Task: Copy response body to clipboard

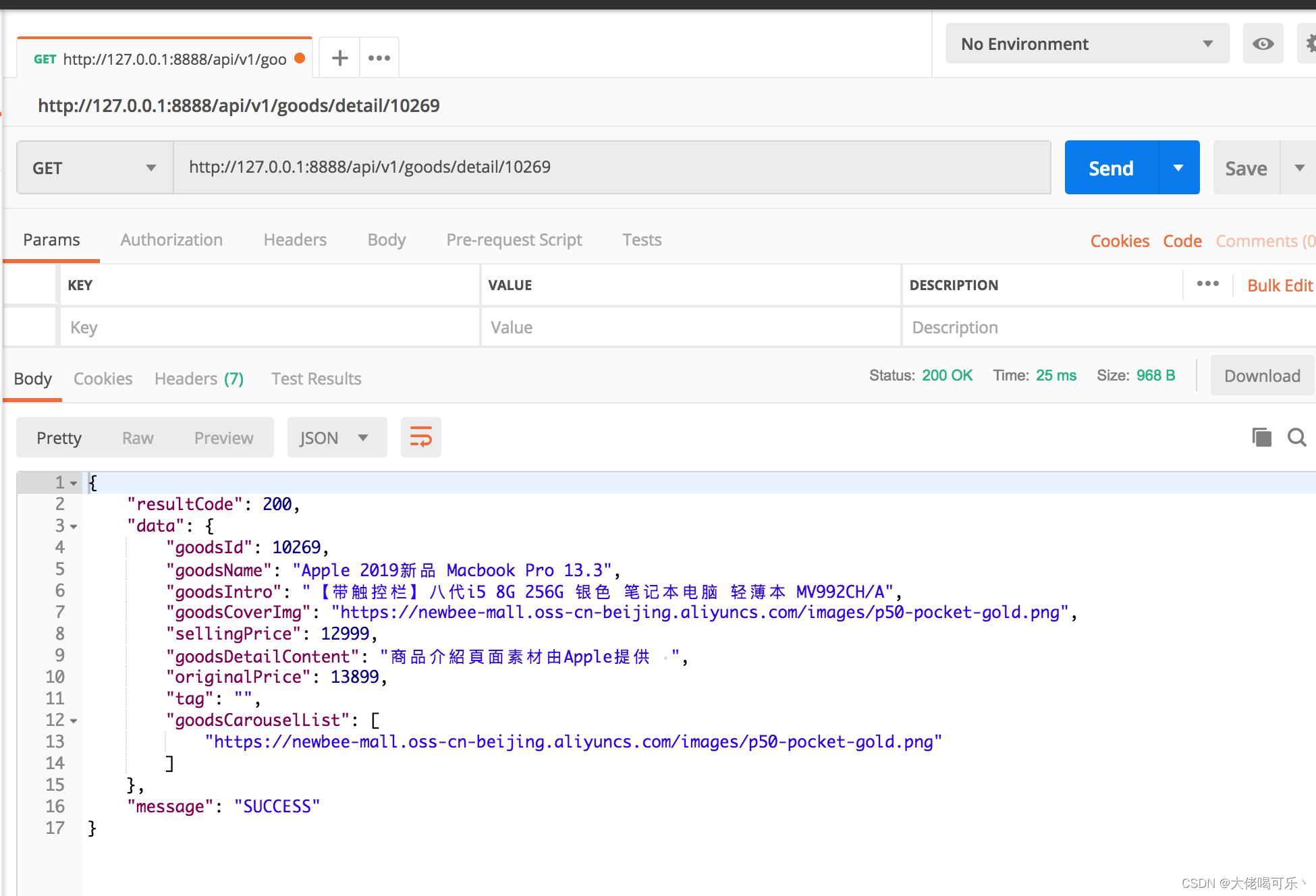Action: [1261, 437]
